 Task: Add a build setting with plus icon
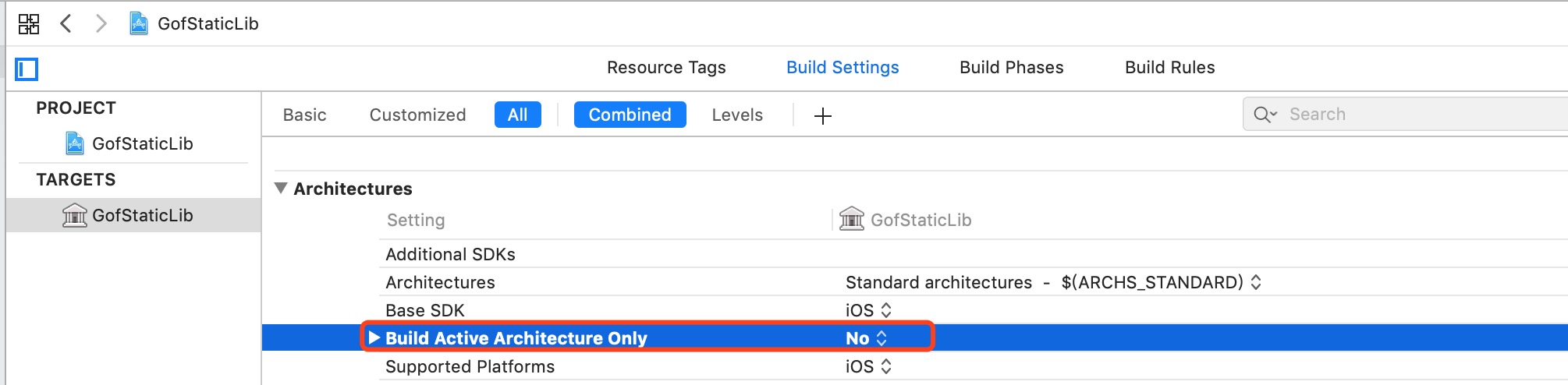click(x=823, y=116)
